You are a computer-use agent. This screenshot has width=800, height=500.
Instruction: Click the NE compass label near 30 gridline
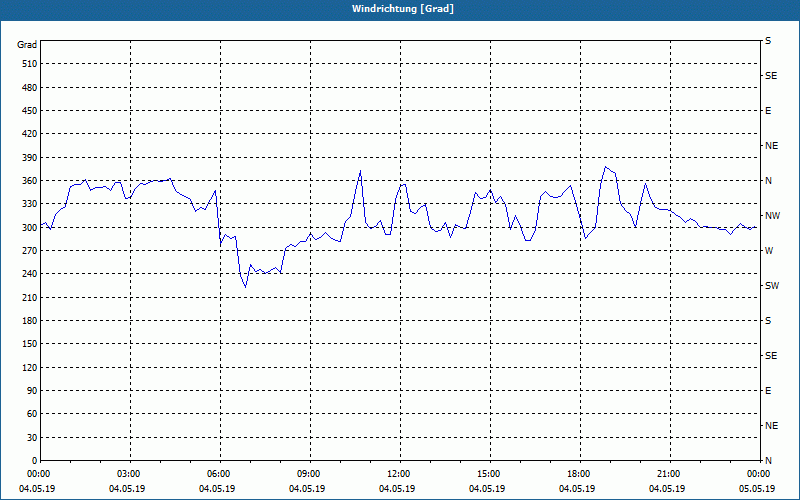(x=771, y=426)
